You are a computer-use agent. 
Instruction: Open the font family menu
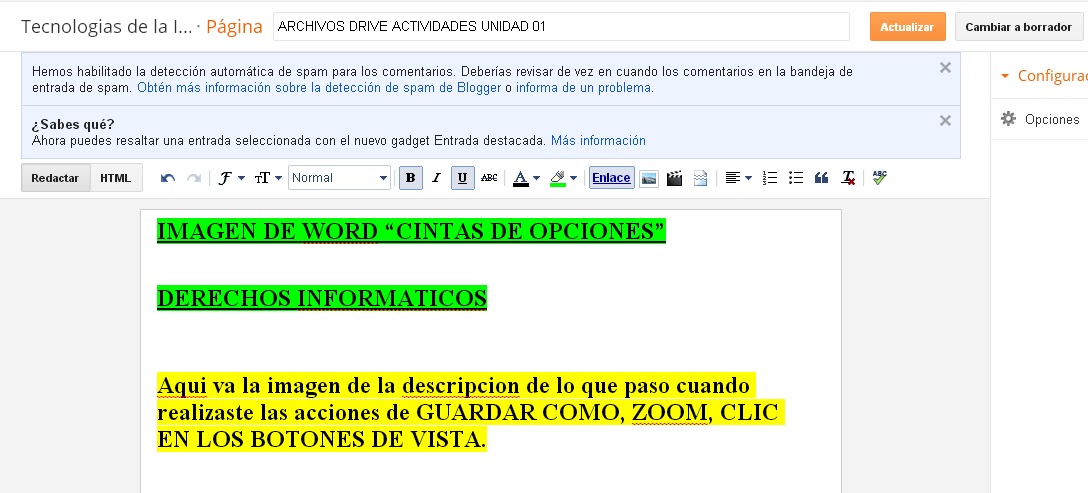[x=231, y=178]
